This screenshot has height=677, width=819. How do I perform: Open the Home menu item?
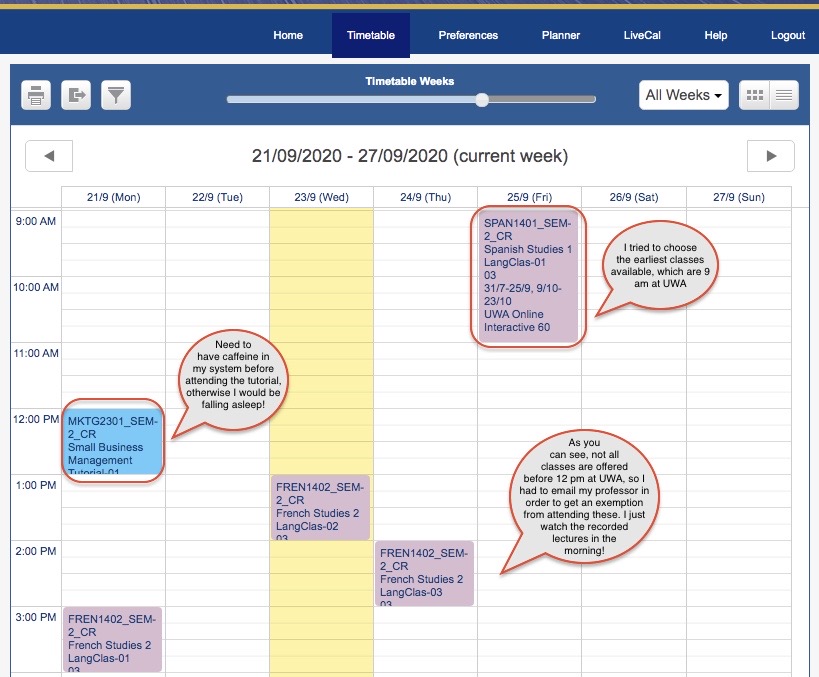(288, 35)
